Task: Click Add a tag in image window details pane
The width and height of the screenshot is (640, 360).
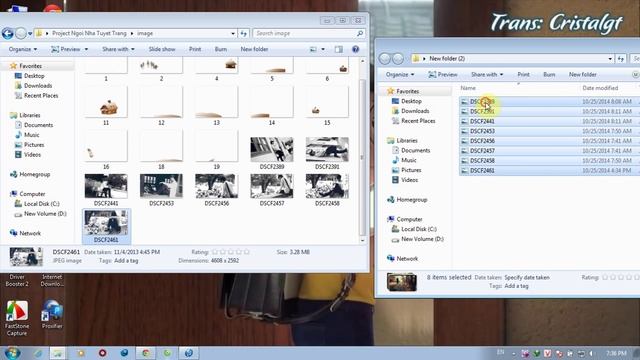Action: 126,260
